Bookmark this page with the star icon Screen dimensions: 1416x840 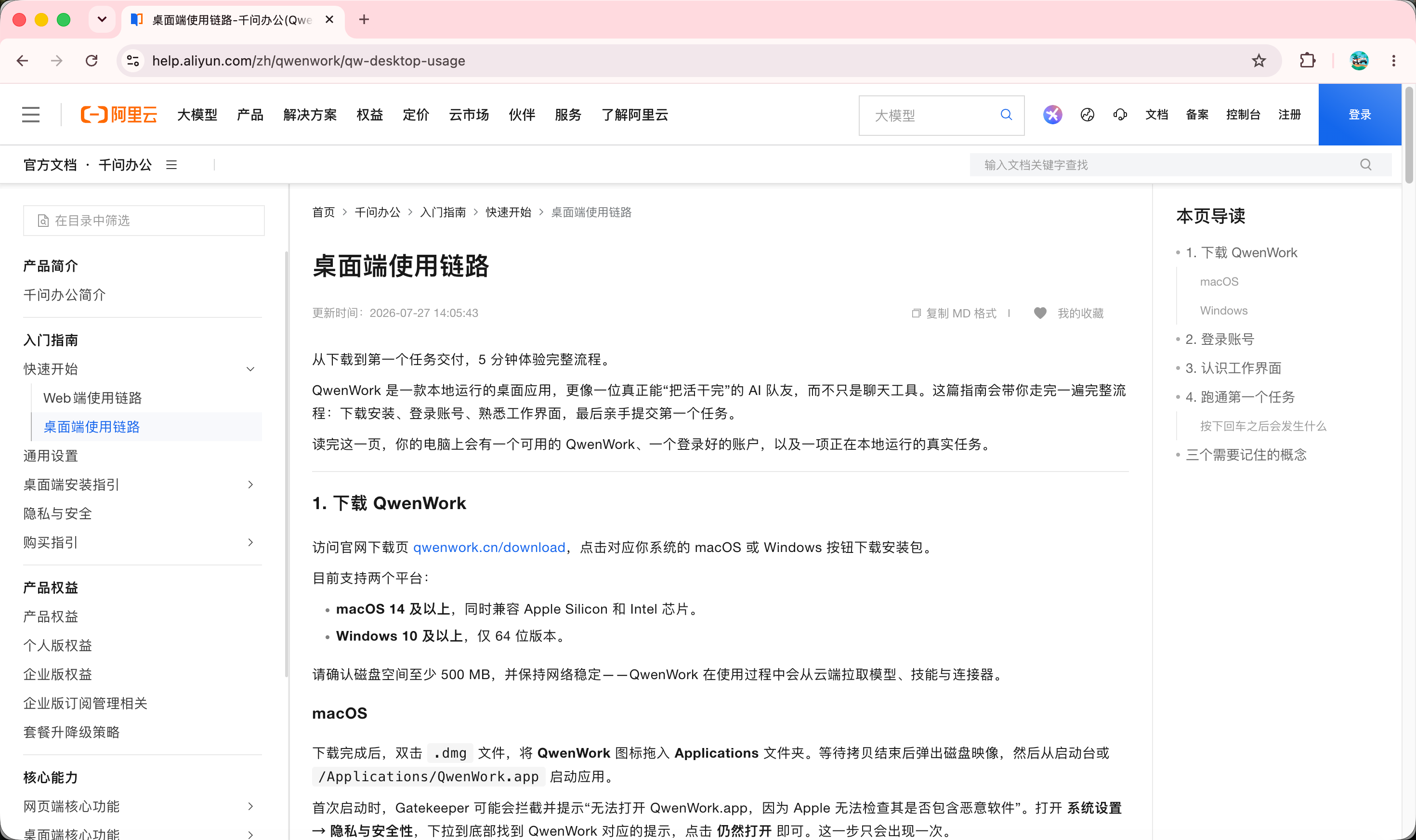tap(1258, 61)
